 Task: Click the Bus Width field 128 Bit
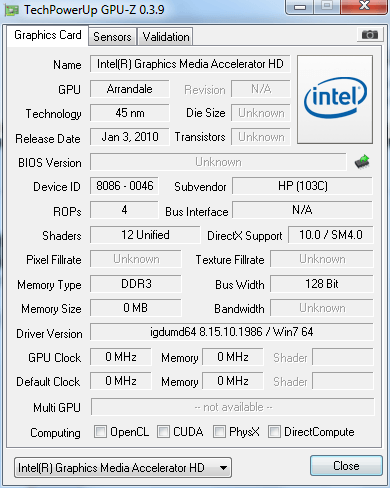coord(322,284)
